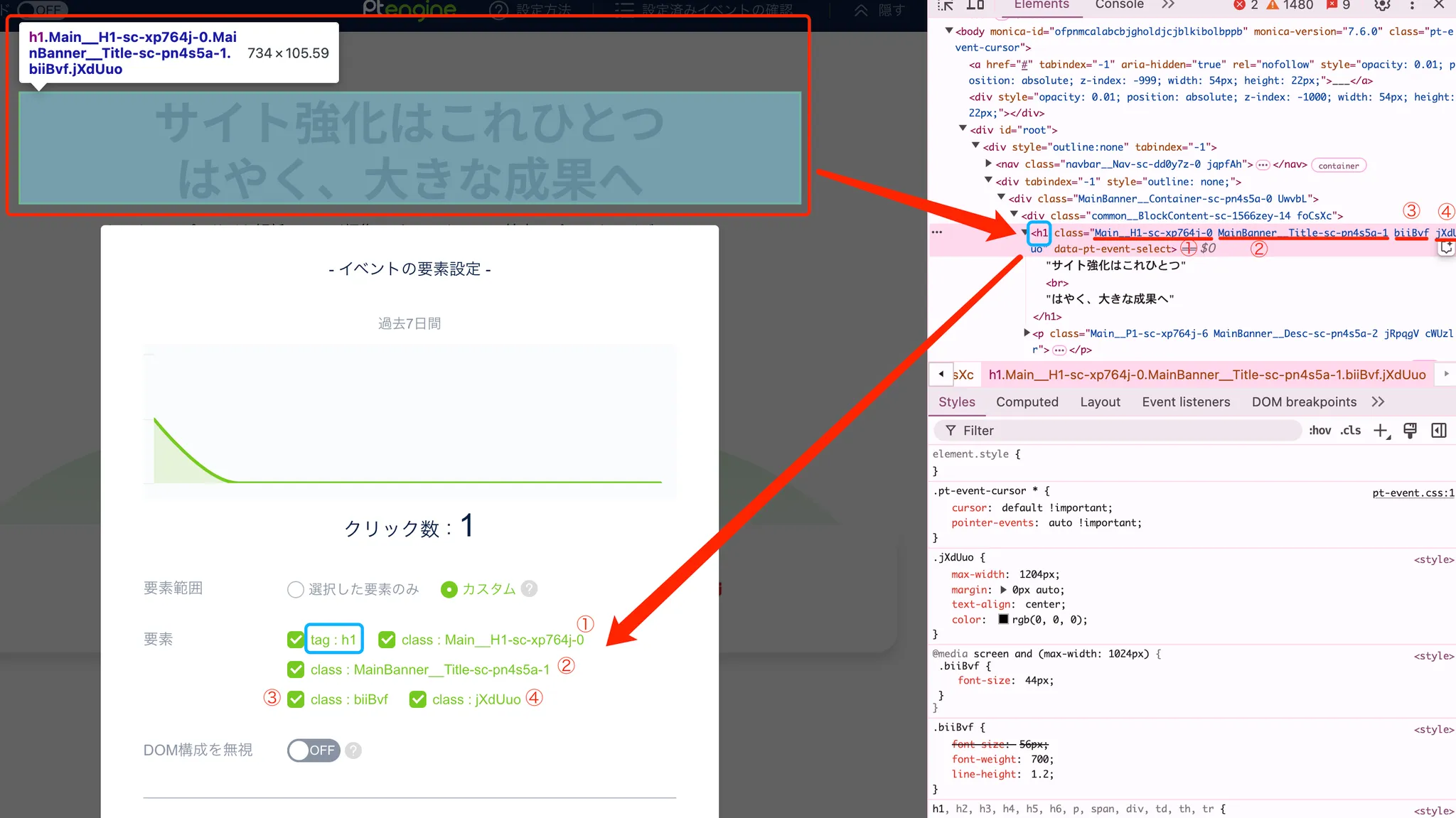Uncheck the class : biiBvf checkbox
Screen dimensions: 1456x818
(296, 699)
